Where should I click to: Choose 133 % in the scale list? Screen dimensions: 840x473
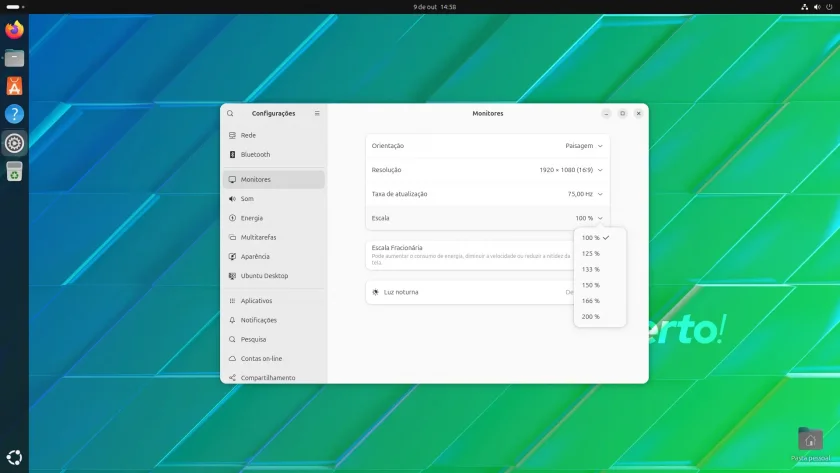[x=599, y=269]
